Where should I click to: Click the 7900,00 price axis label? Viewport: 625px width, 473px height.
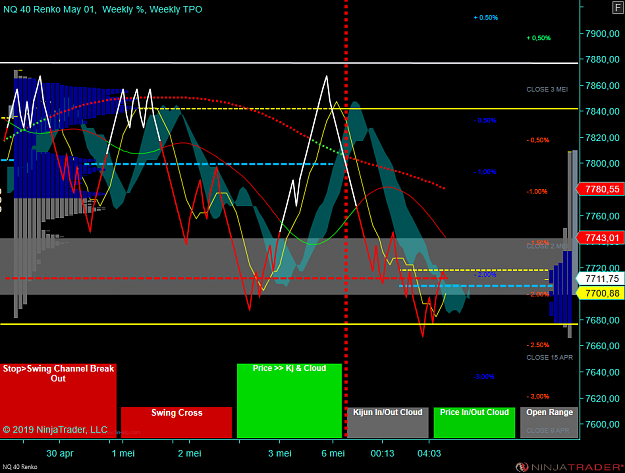pyautogui.click(x=602, y=33)
